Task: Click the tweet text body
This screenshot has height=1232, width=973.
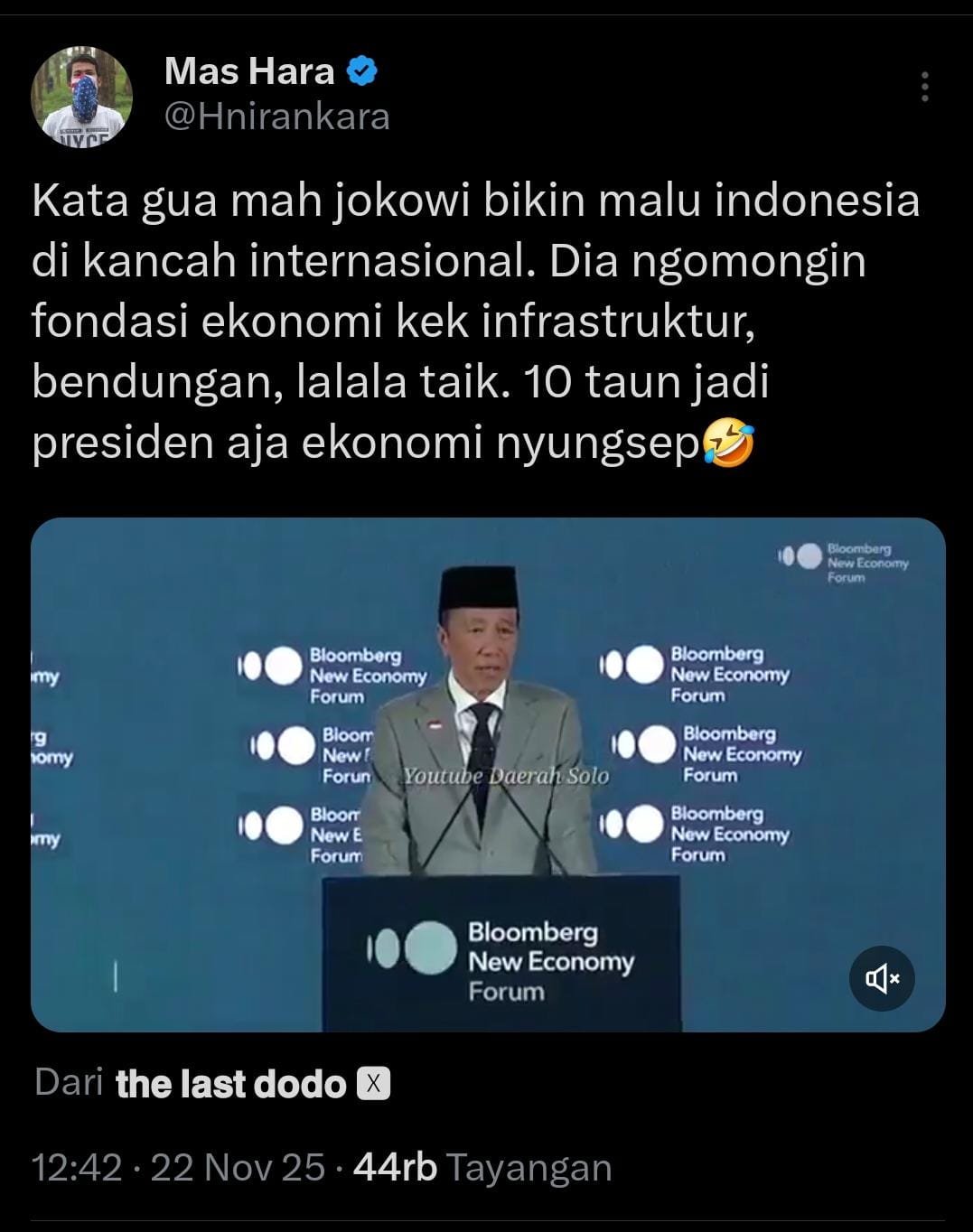Action: click(476, 322)
